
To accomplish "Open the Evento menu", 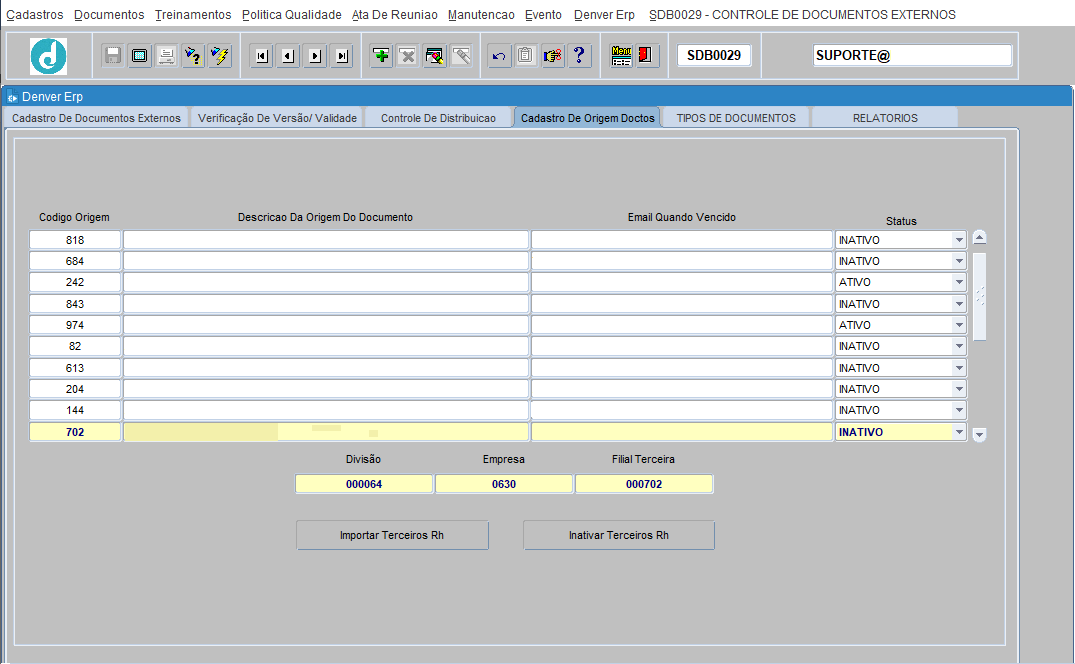I will pyautogui.click(x=544, y=14).
